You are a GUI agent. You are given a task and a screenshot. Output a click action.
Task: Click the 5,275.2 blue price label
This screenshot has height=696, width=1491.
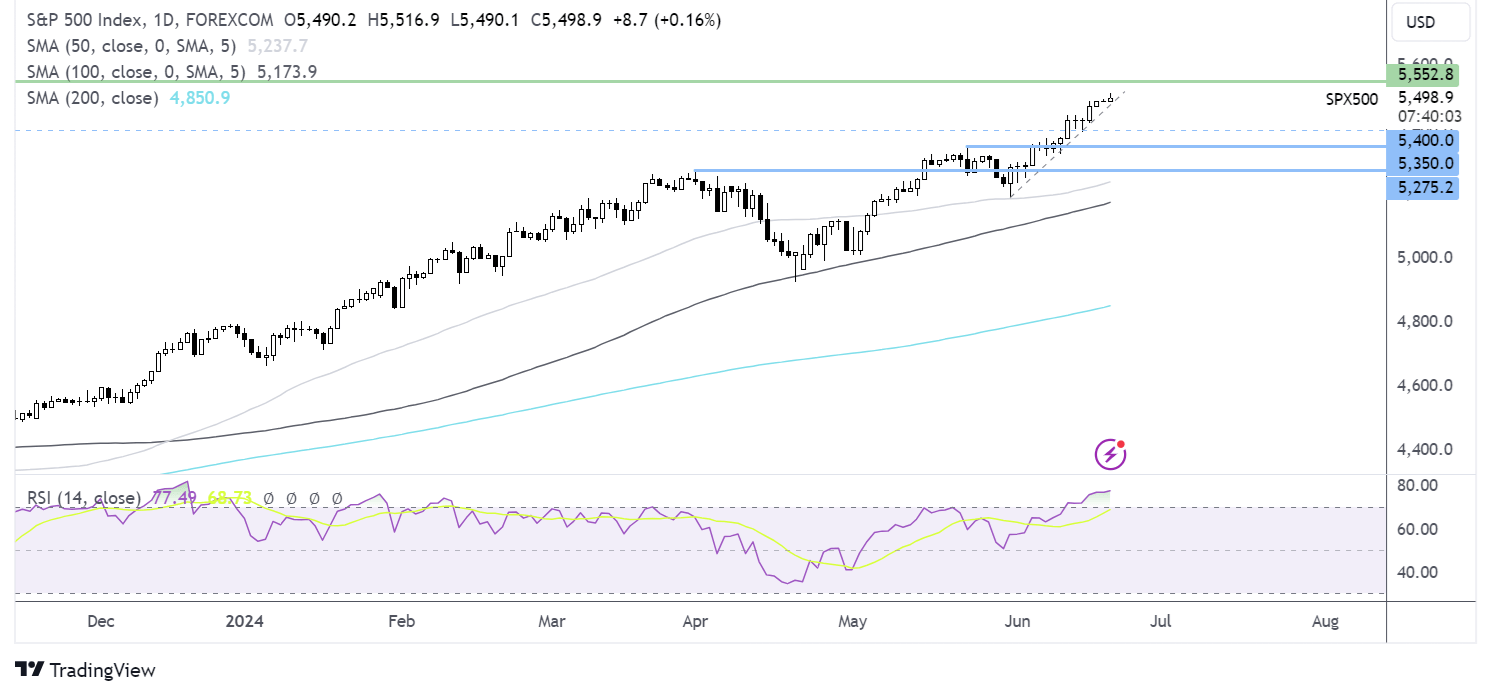pyautogui.click(x=1423, y=187)
